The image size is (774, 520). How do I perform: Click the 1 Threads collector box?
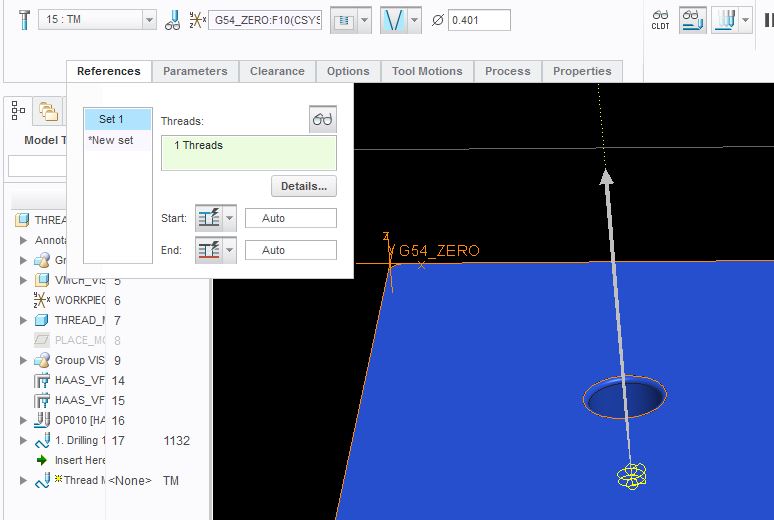click(x=249, y=153)
